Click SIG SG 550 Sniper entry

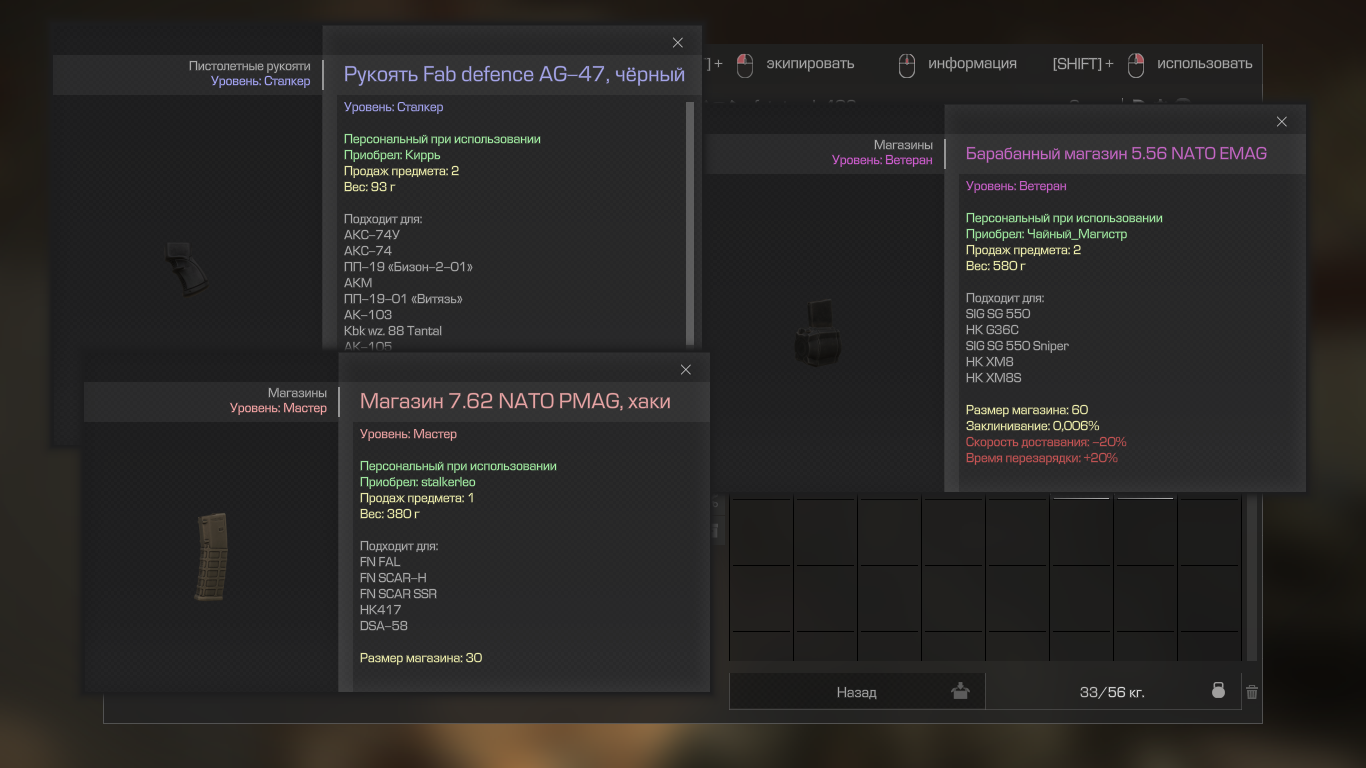[x=1017, y=346]
